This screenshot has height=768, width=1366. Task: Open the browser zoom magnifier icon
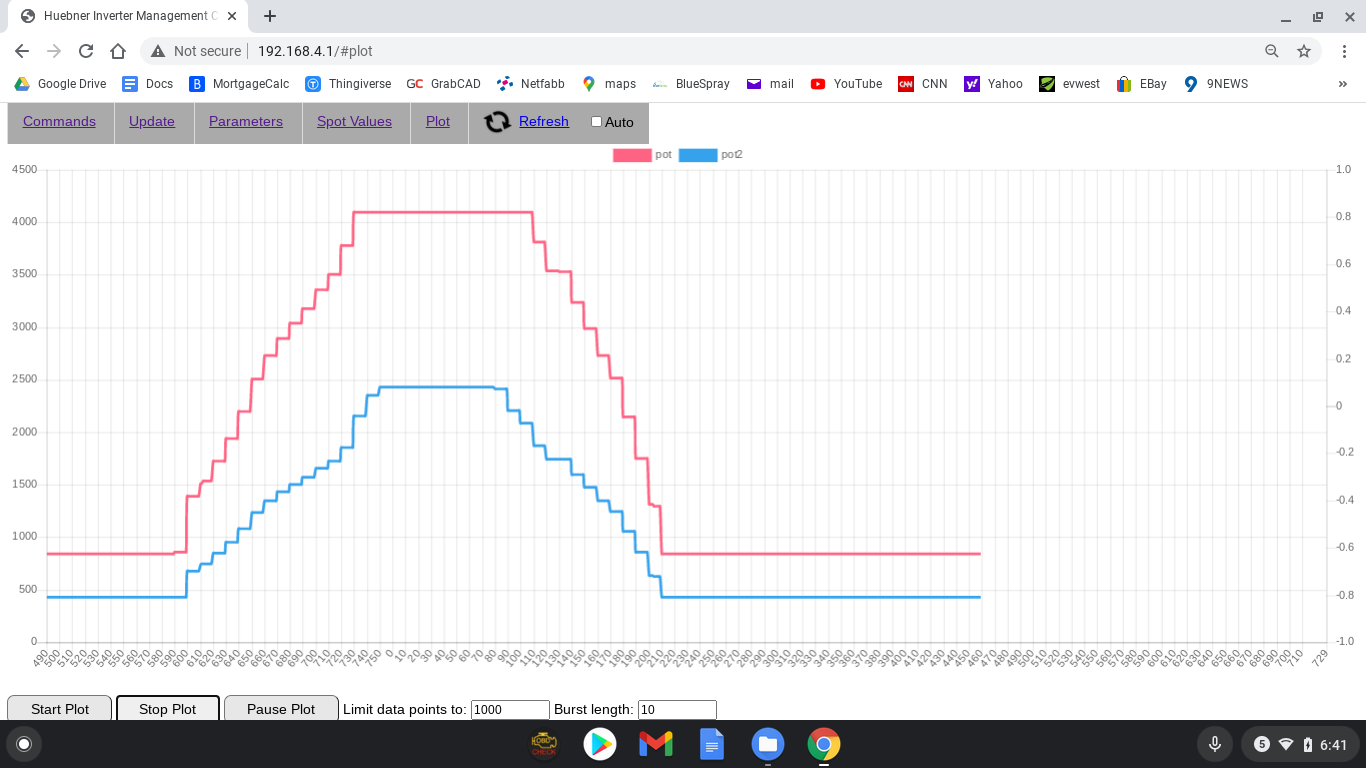click(1272, 51)
